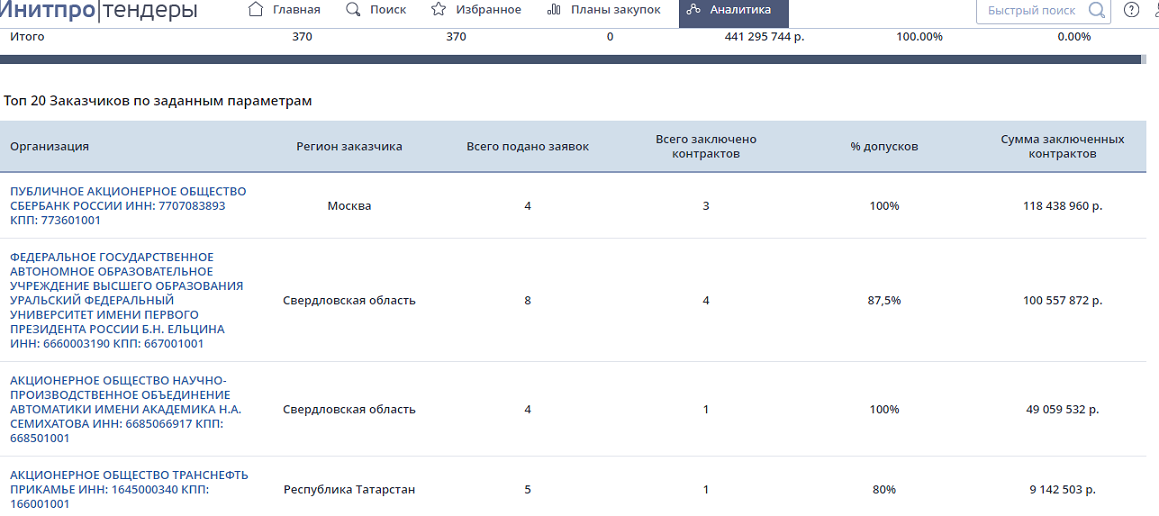Click the quick search magnifier icon
Image resolution: width=1159 pixels, height=516 pixels.
(1097, 10)
